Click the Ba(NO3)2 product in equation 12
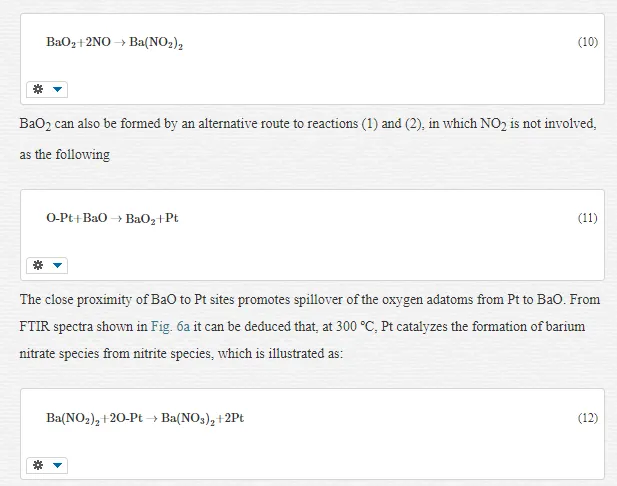The width and height of the screenshot is (617, 486). pyautogui.click(x=188, y=418)
